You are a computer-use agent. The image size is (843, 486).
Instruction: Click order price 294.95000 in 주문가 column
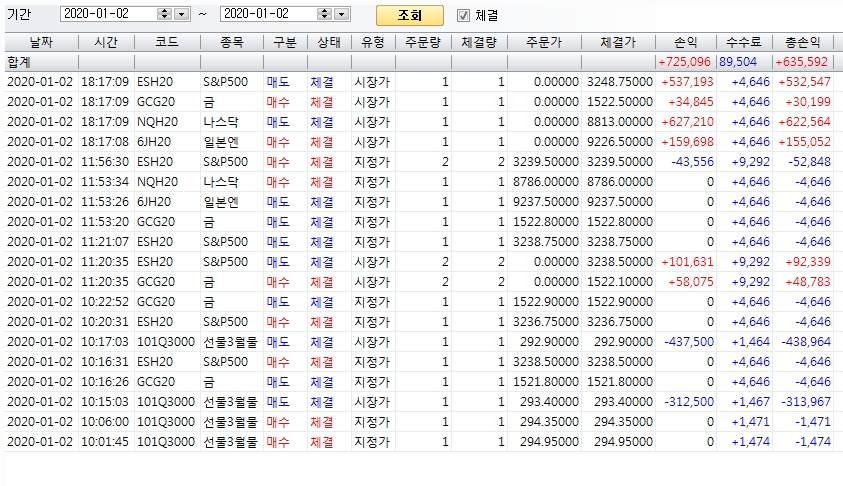(549, 442)
